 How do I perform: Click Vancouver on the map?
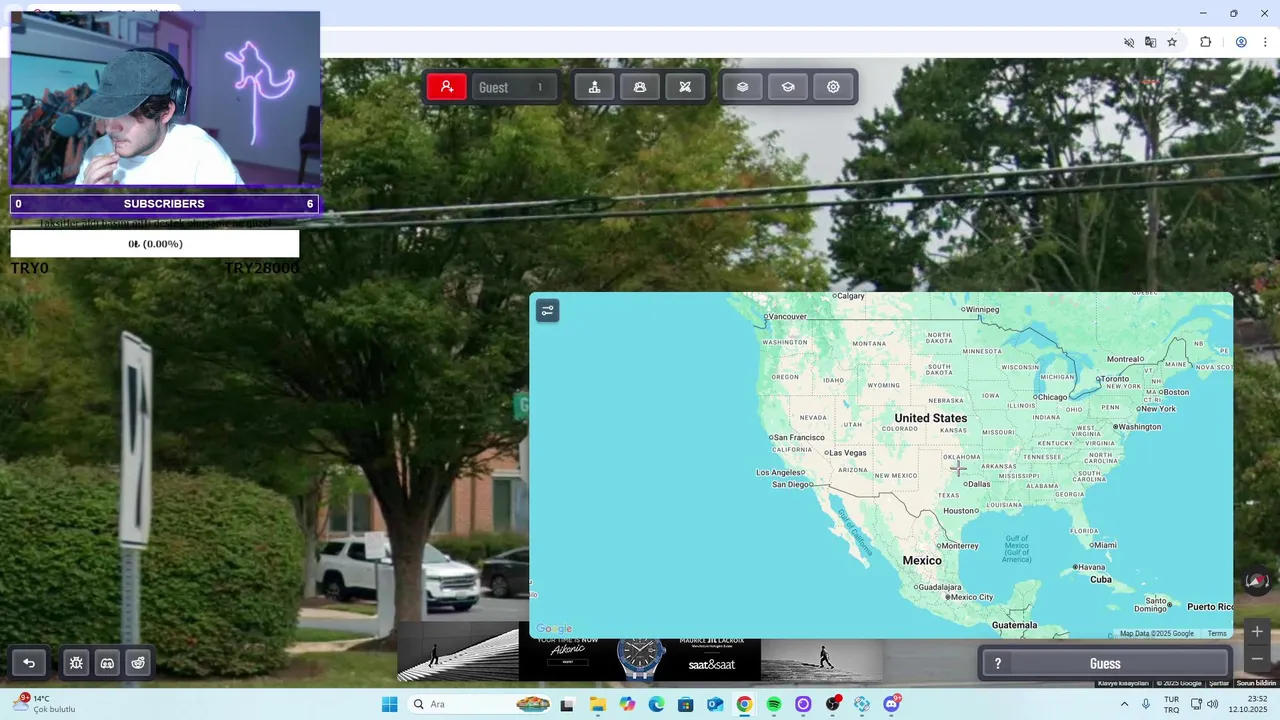click(x=785, y=317)
